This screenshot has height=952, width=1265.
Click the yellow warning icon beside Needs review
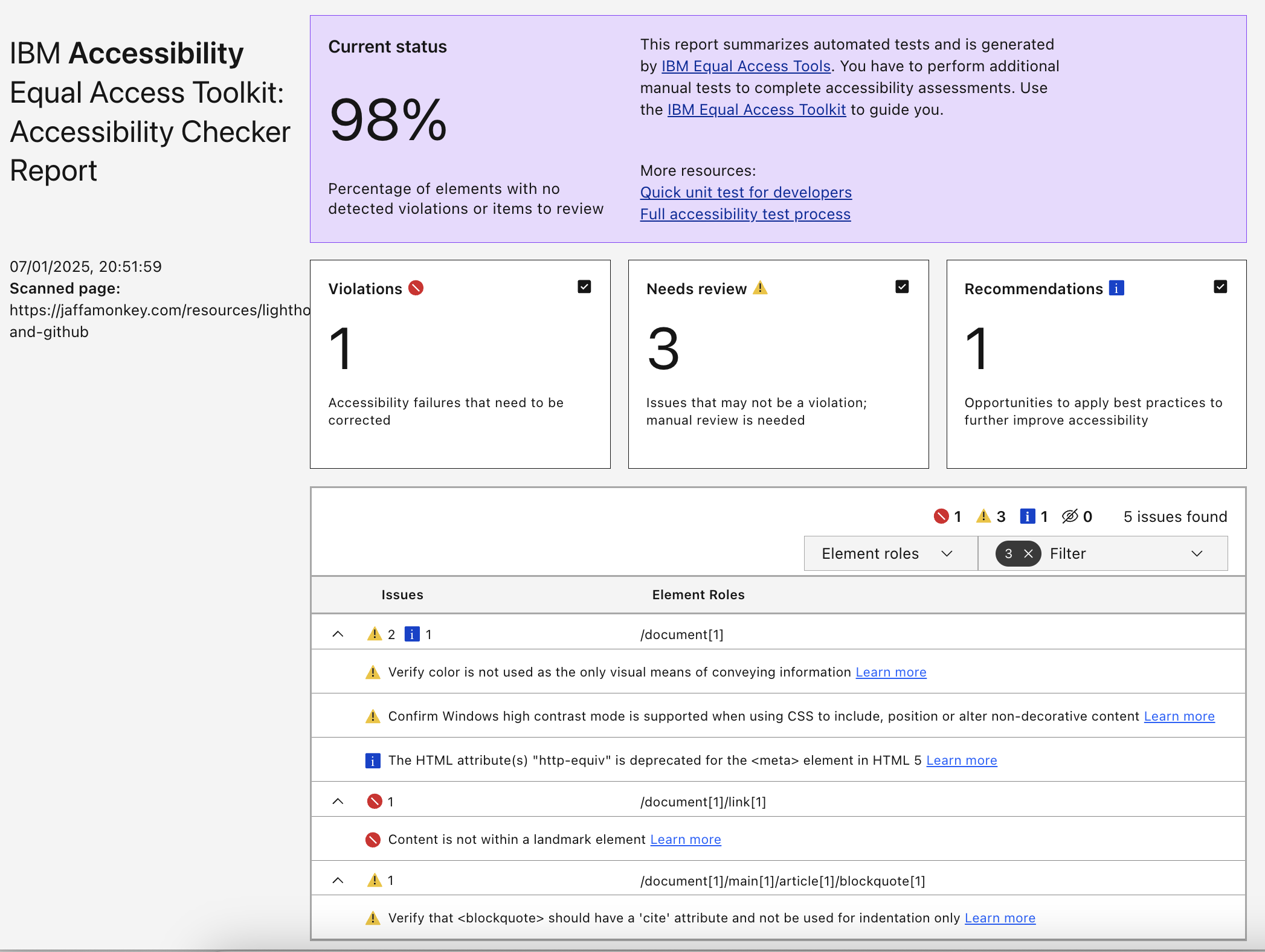(760, 288)
